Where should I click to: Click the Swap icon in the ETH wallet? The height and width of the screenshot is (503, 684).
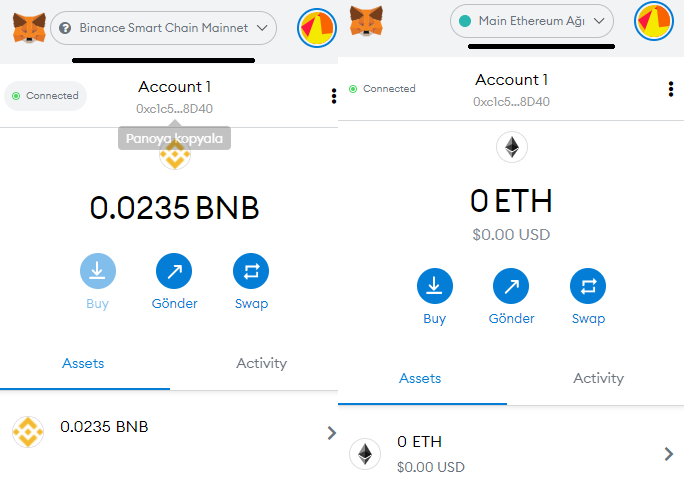pos(588,286)
